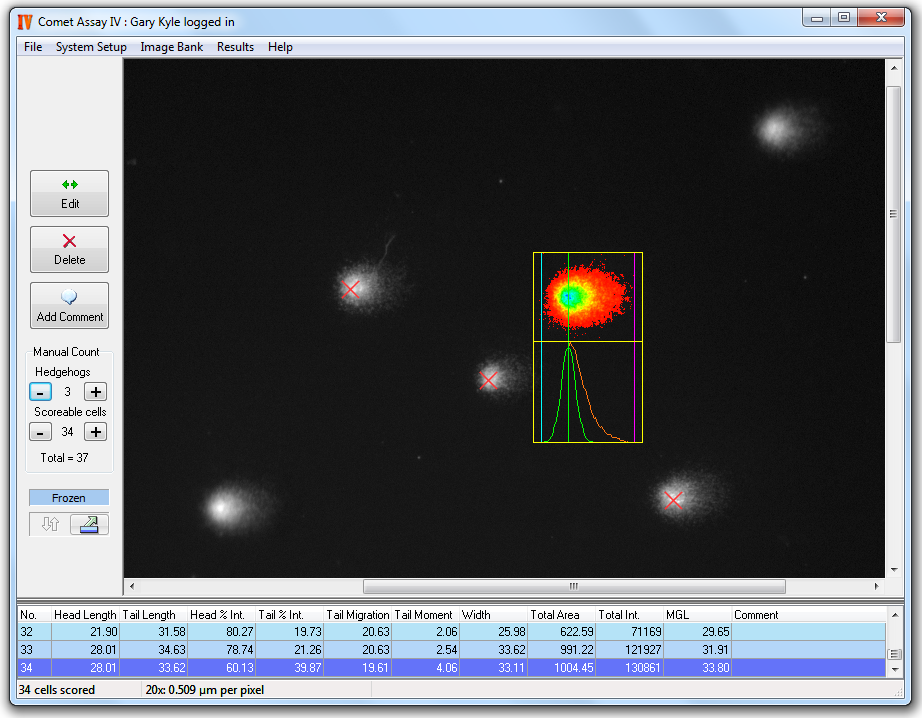922x718 pixels.
Task: Decrease the Scoreable cells count
Action: (x=40, y=432)
